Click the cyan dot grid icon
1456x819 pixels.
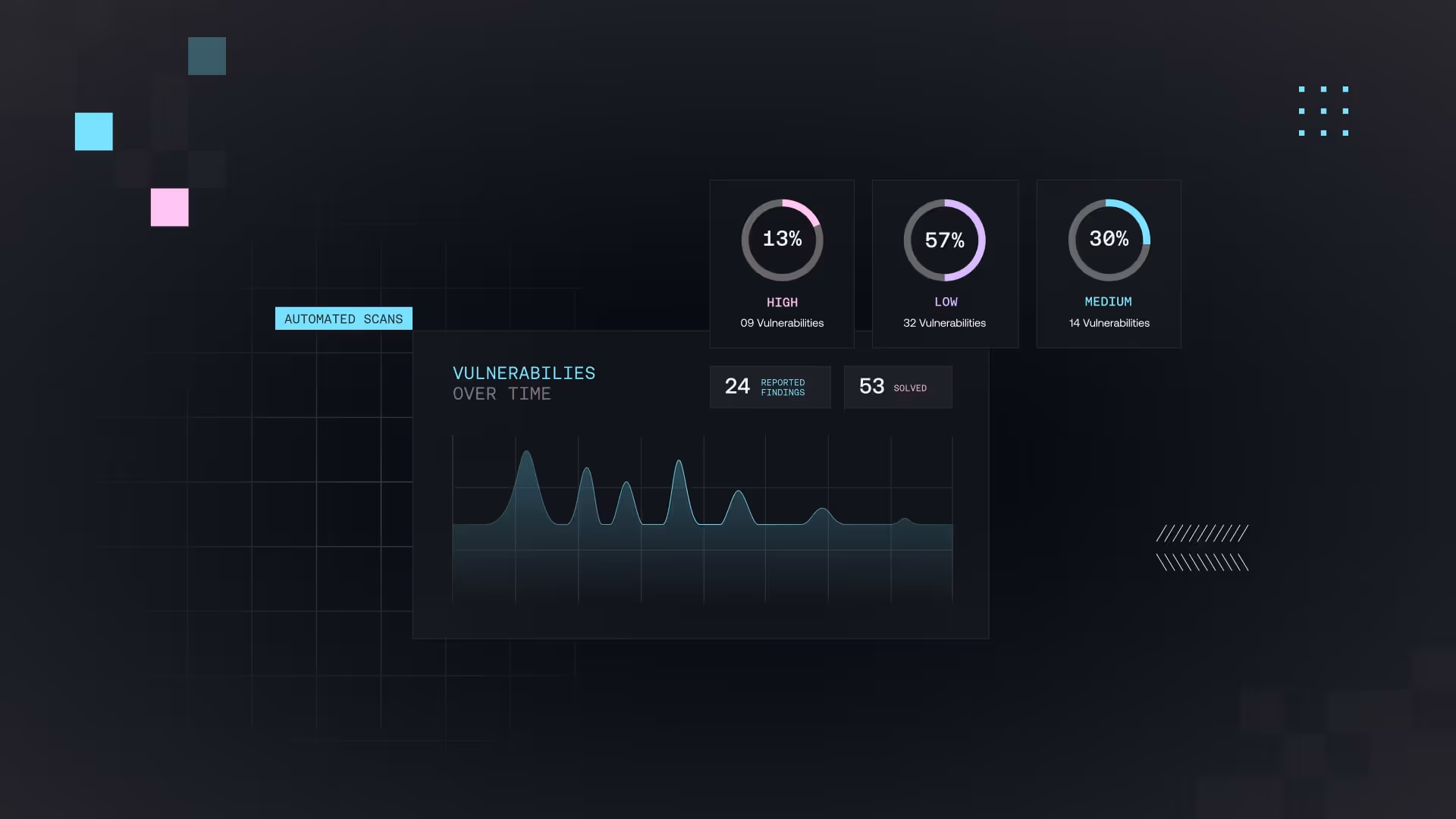(1323, 111)
